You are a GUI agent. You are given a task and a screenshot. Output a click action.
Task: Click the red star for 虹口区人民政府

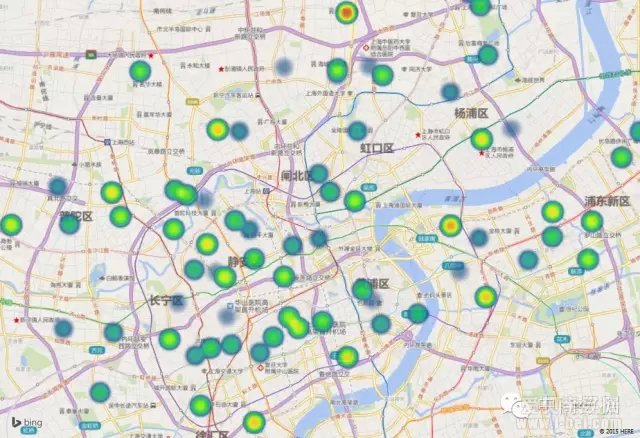tap(418, 135)
